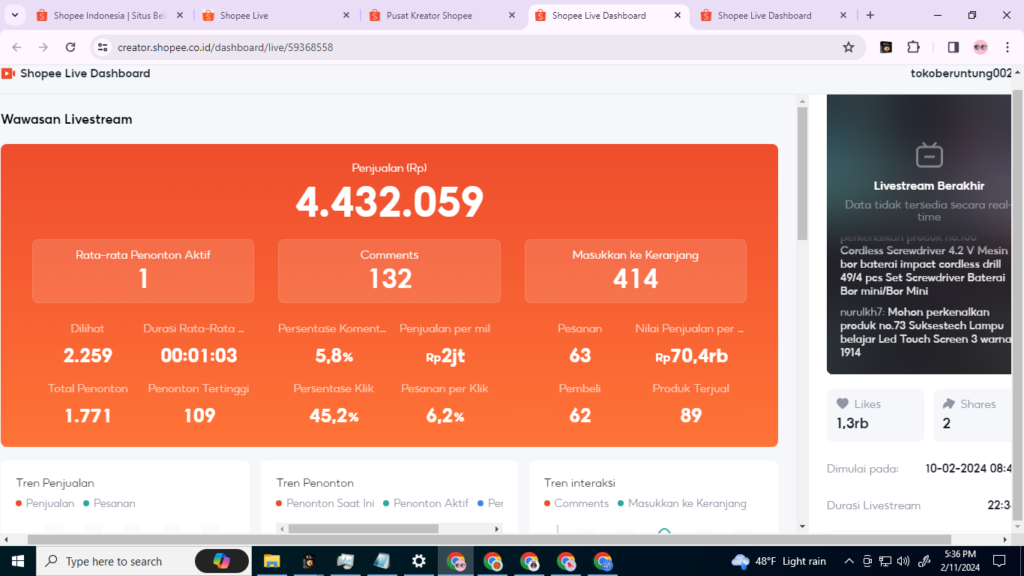Screen dimensions: 1024x576
Task: Click the Persentase Klik value 45,2%
Action: point(334,415)
